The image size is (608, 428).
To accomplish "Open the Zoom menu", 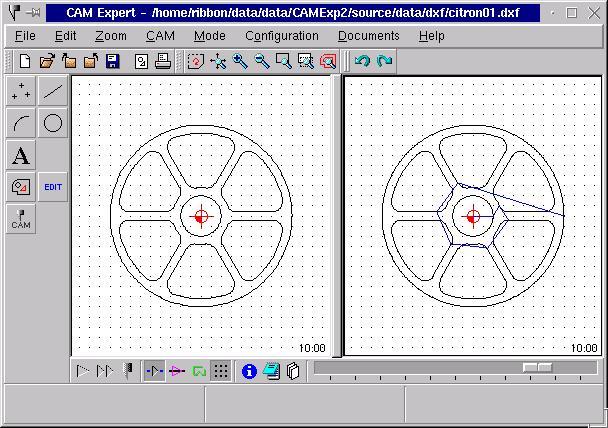I will 111,35.
